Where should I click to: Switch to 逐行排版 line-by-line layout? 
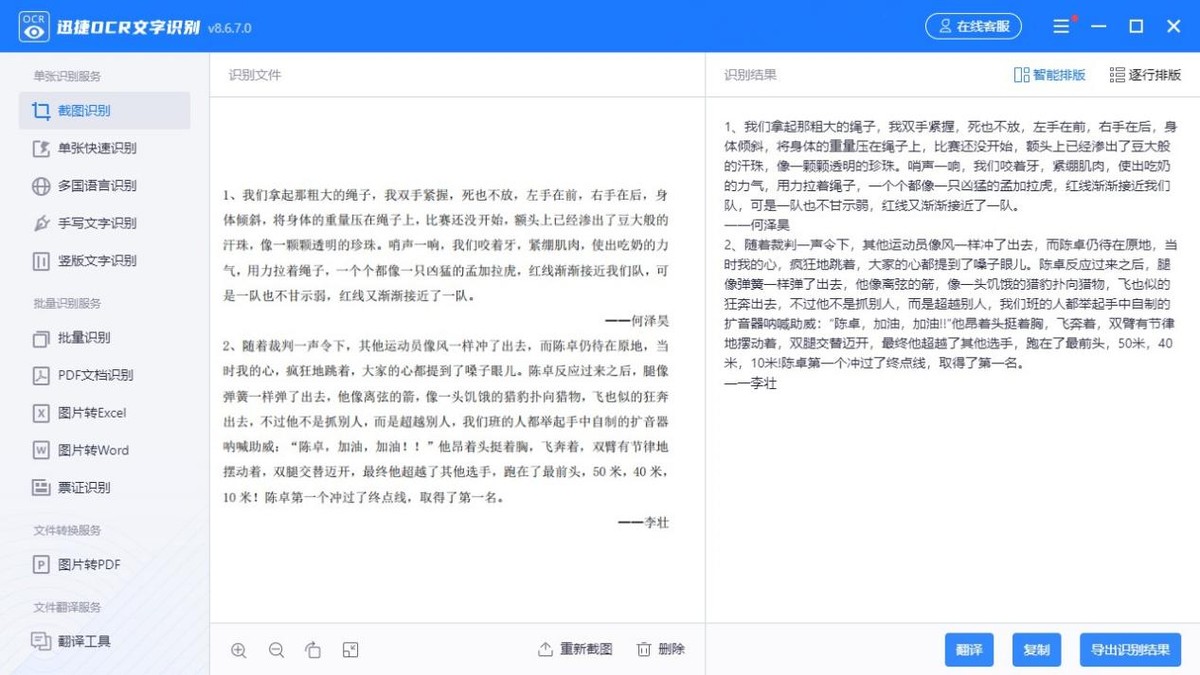pos(1148,74)
